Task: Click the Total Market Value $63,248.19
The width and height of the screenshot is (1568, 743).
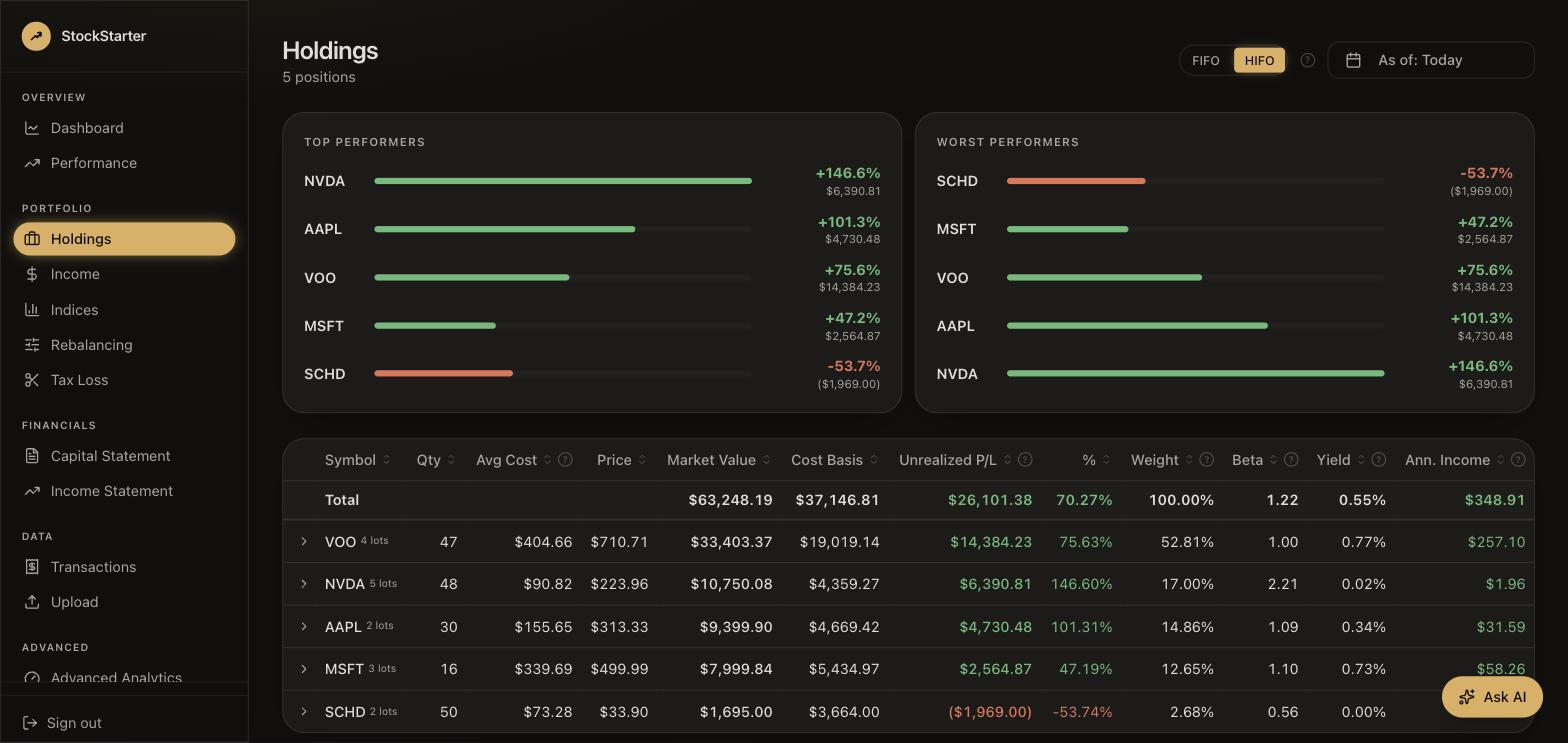Action: point(730,500)
